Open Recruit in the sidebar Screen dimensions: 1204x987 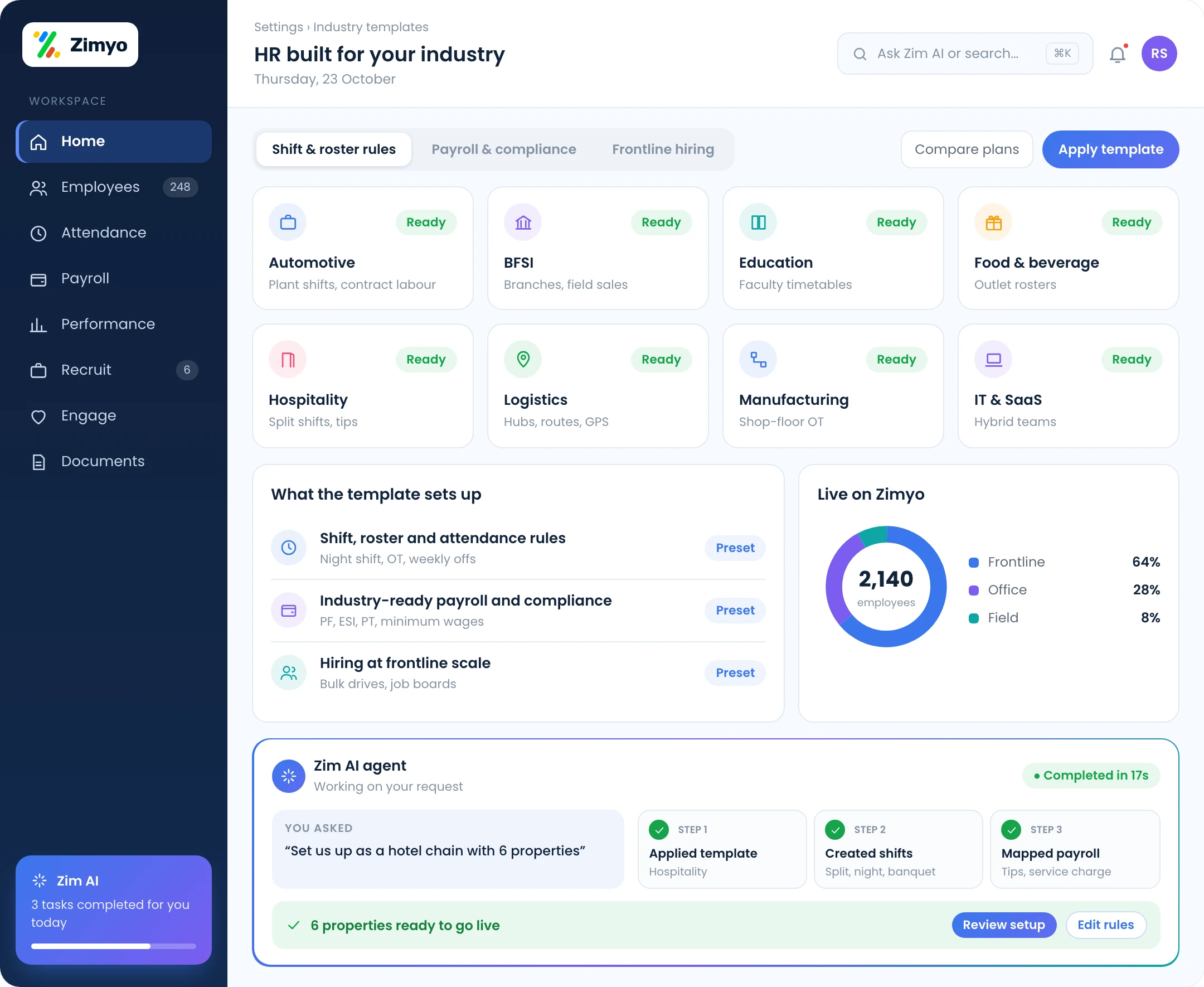click(114, 370)
